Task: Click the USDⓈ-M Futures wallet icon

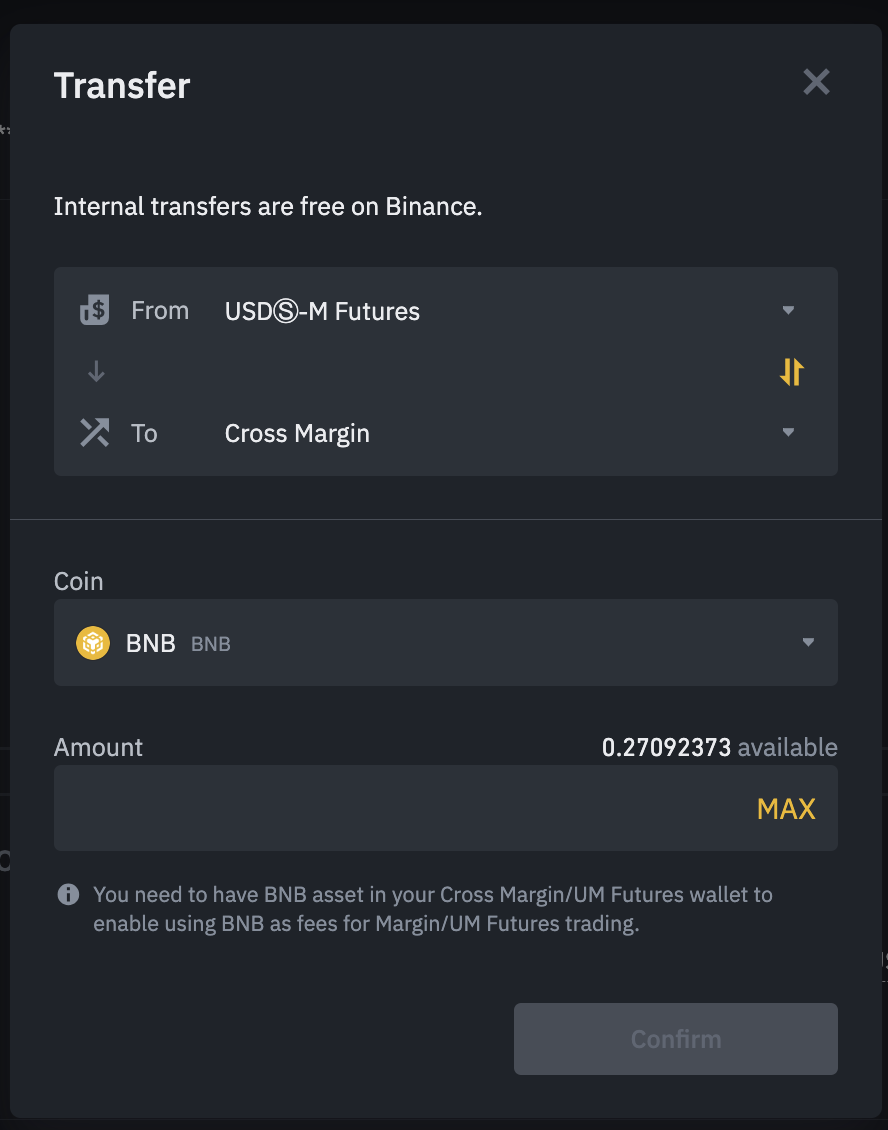Action: (94, 311)
